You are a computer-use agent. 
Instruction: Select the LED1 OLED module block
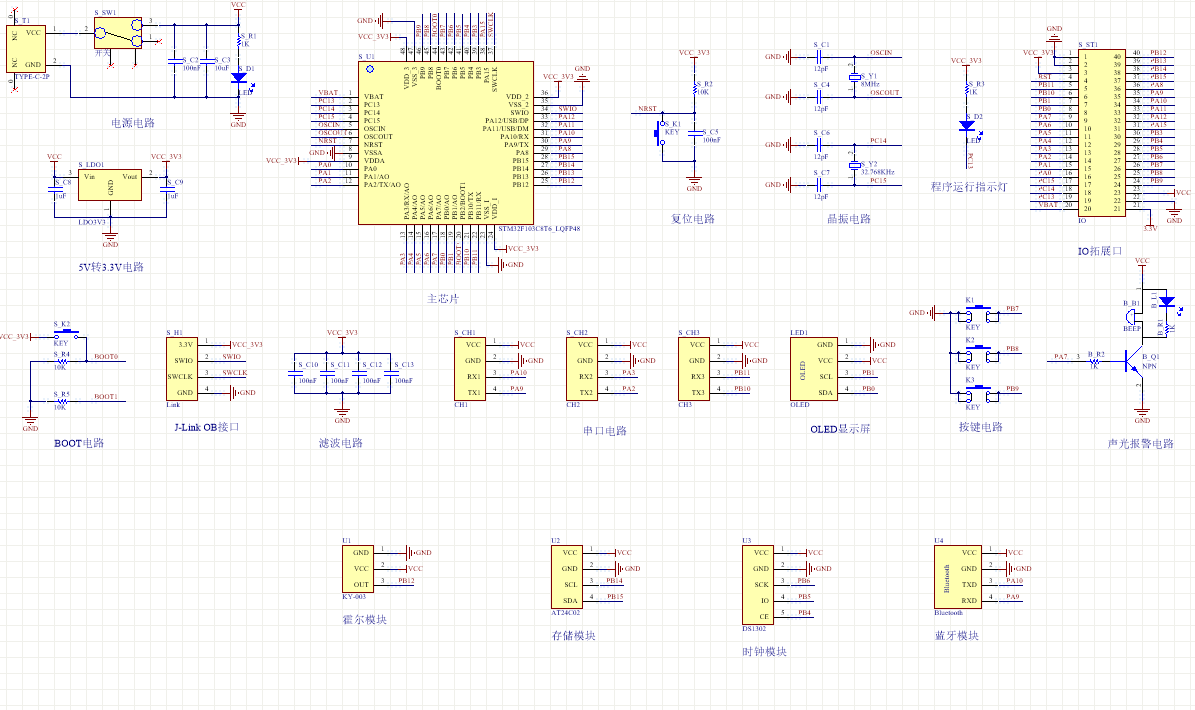(x=814, y=369)
